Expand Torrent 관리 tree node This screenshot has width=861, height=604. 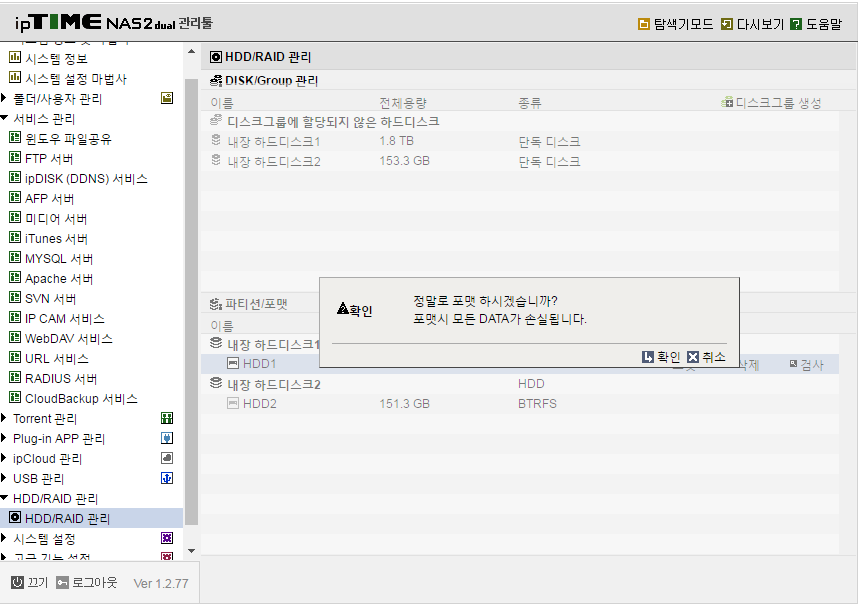(x=4, y=418)
